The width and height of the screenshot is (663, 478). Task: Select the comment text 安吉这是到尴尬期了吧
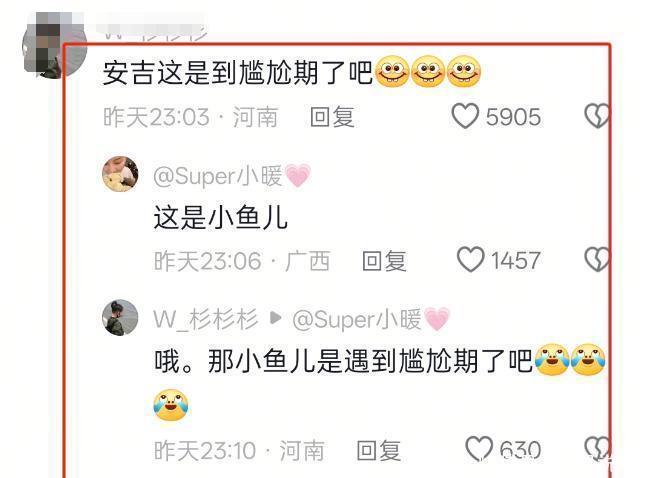pyautogui.click(x=238, y=72)
